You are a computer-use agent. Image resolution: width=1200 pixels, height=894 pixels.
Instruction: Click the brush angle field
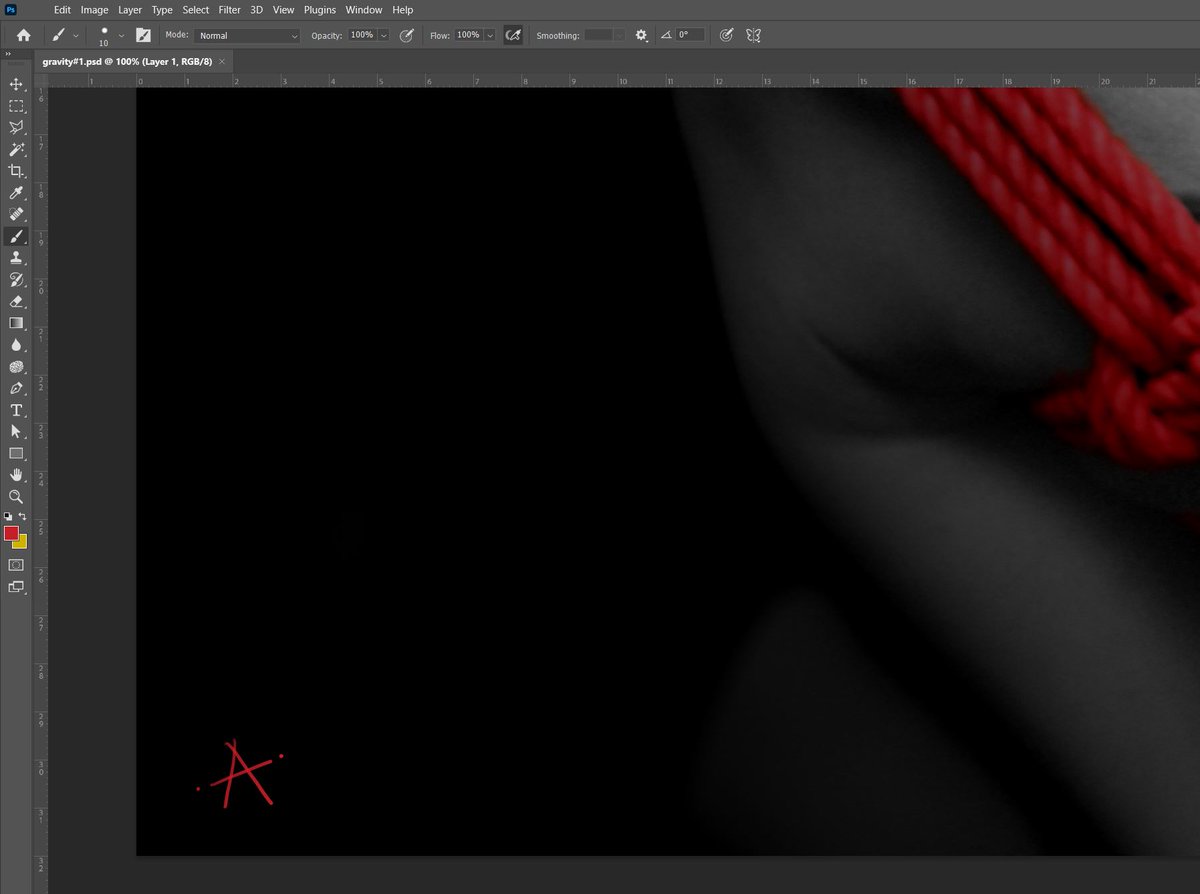pyautogui.click(x=690, y=35)
